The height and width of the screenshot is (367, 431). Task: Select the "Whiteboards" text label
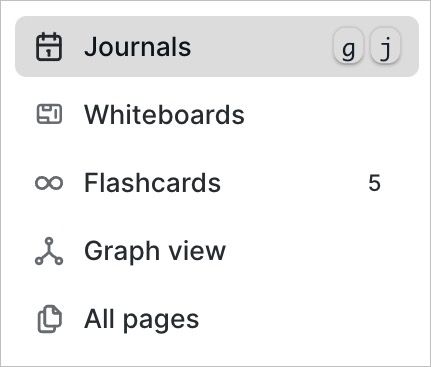click(164, 115)
